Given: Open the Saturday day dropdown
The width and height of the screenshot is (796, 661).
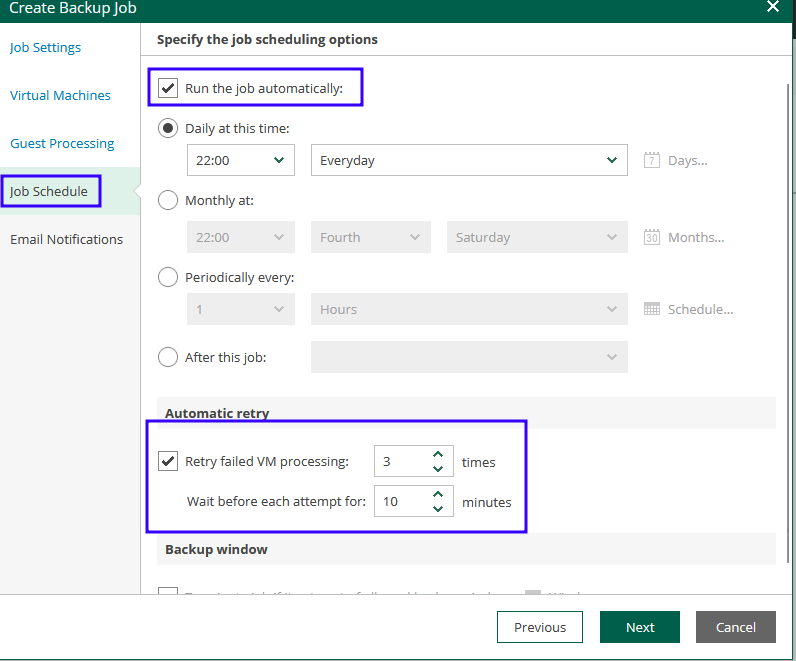Looking at the screenshot, I should (x=537, y=237).
